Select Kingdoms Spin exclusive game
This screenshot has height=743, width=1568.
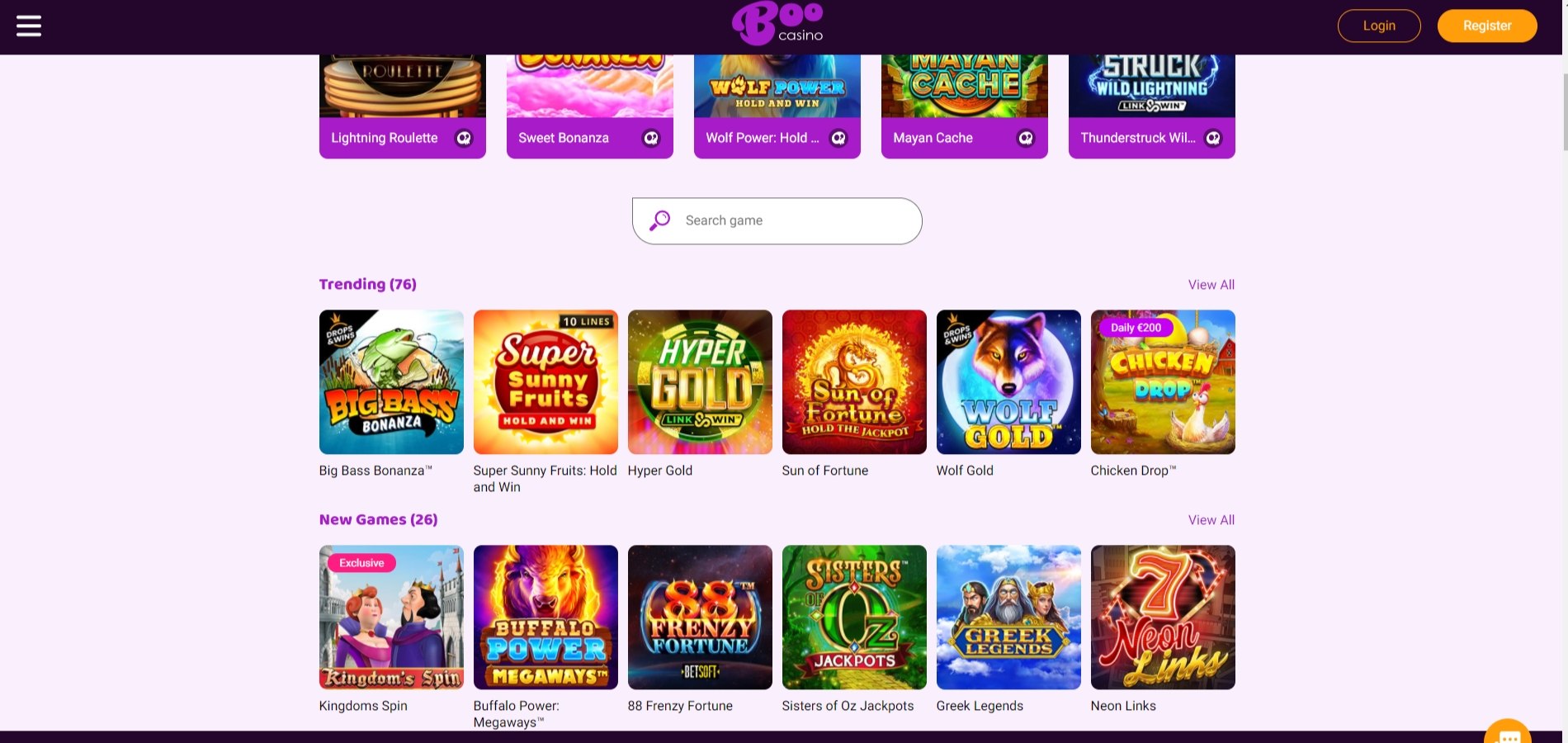pyautogui.click(x=391, y=618)
